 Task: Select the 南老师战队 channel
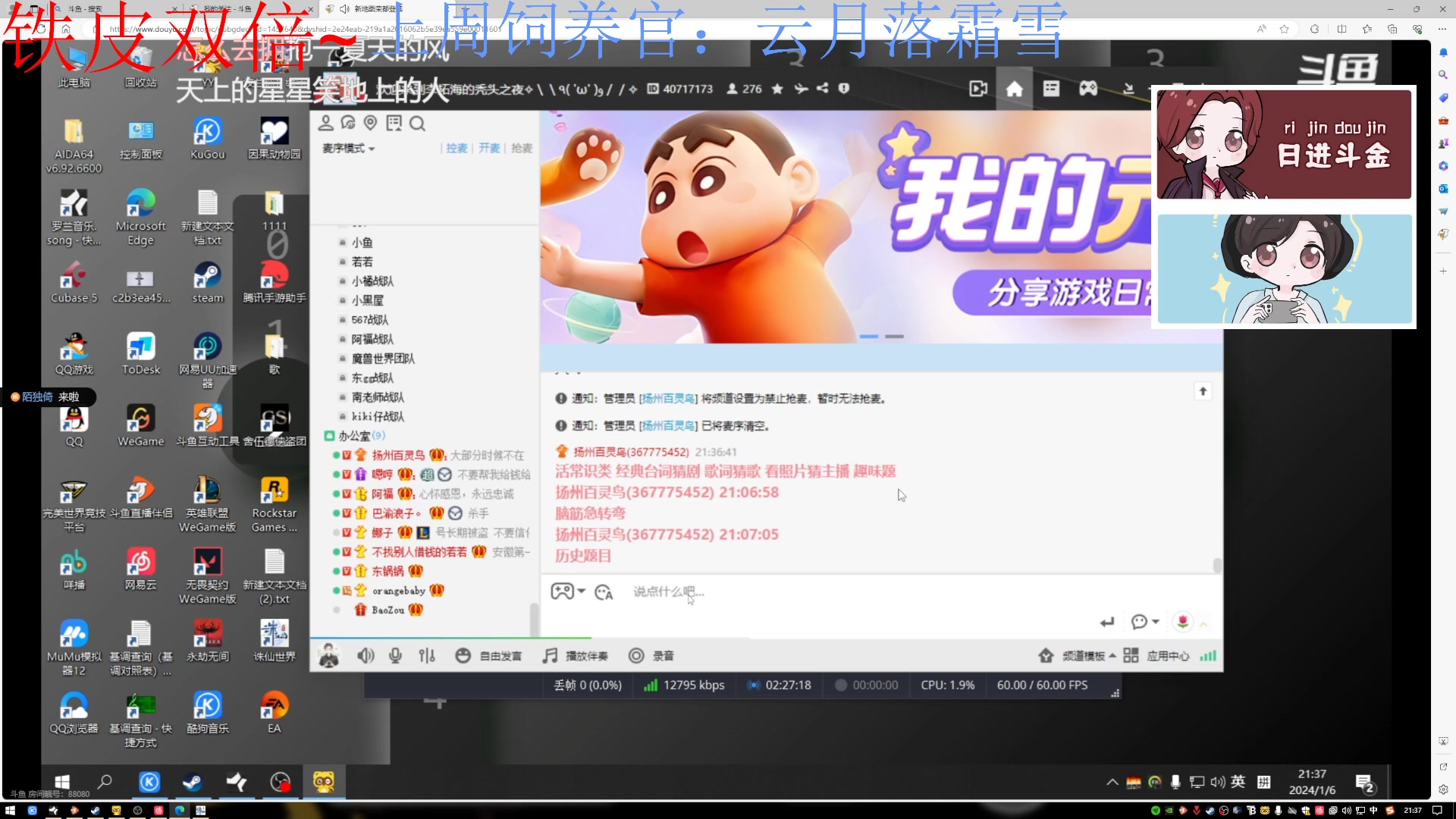tap(378, 397)
